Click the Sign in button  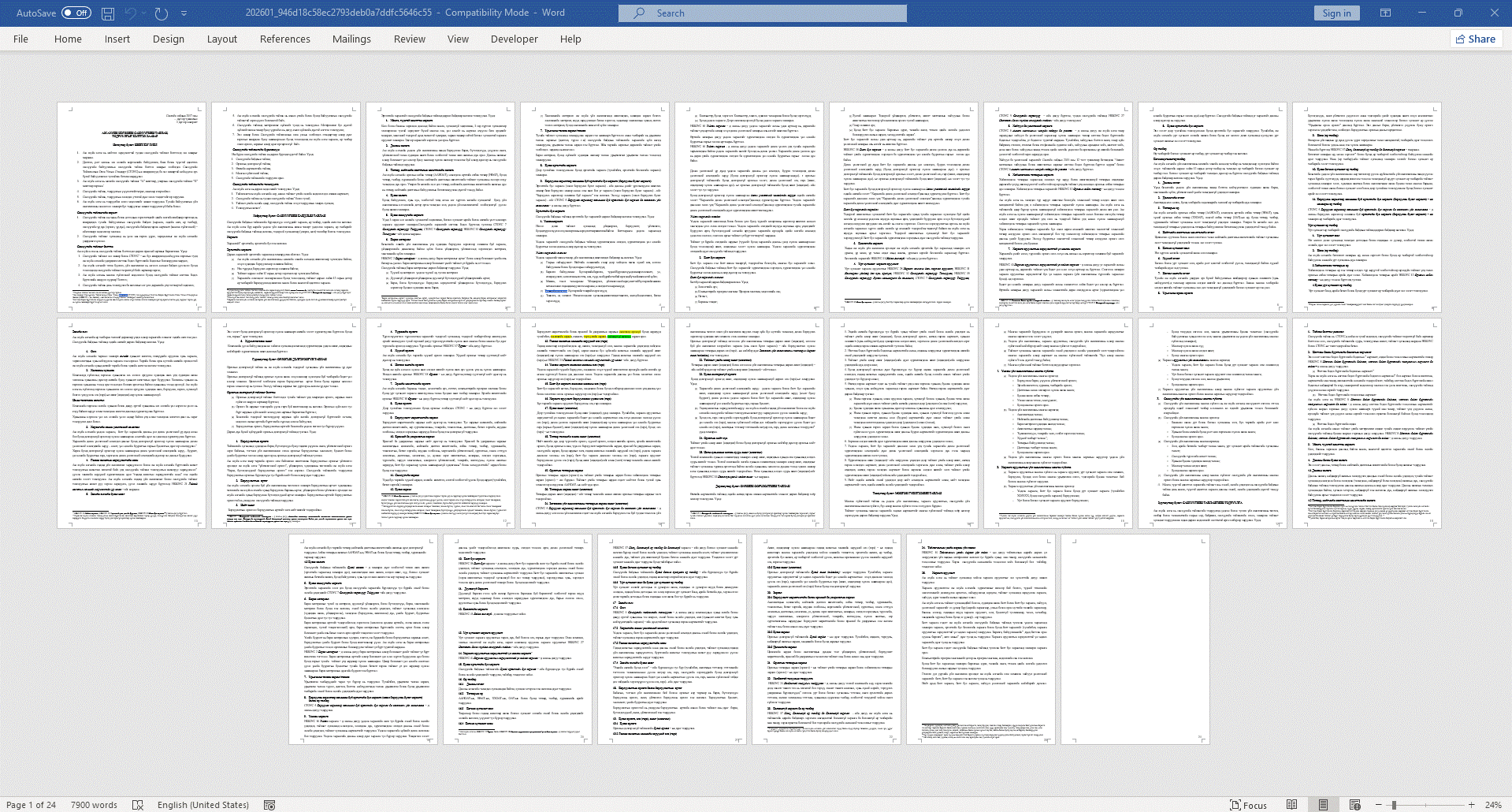1336,13
